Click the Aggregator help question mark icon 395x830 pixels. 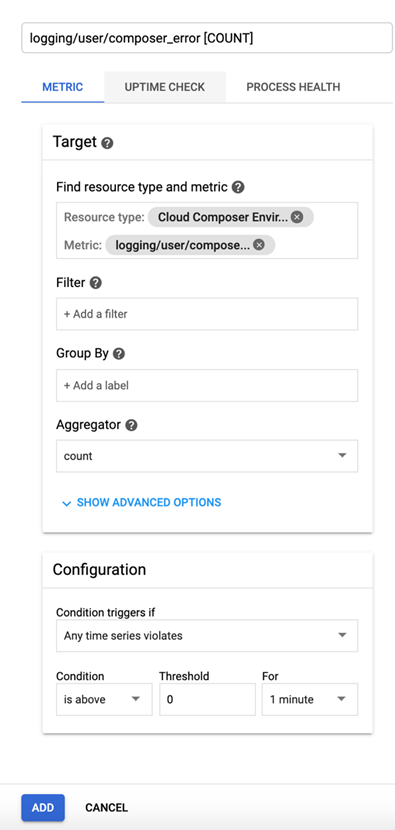pyautogui.click(x=131, y=425)
